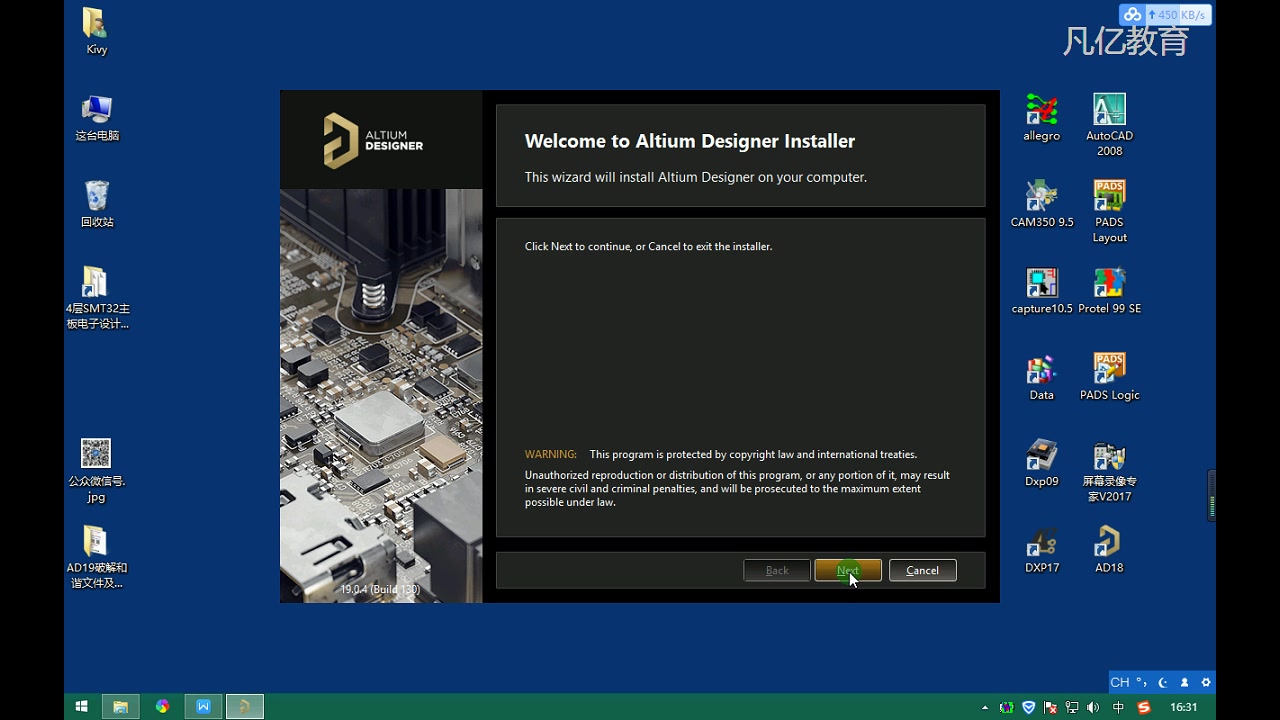The height and width of the screenshot is (720, 1280).
Task: Launch capture10.5
Action: pos(1041,283)
